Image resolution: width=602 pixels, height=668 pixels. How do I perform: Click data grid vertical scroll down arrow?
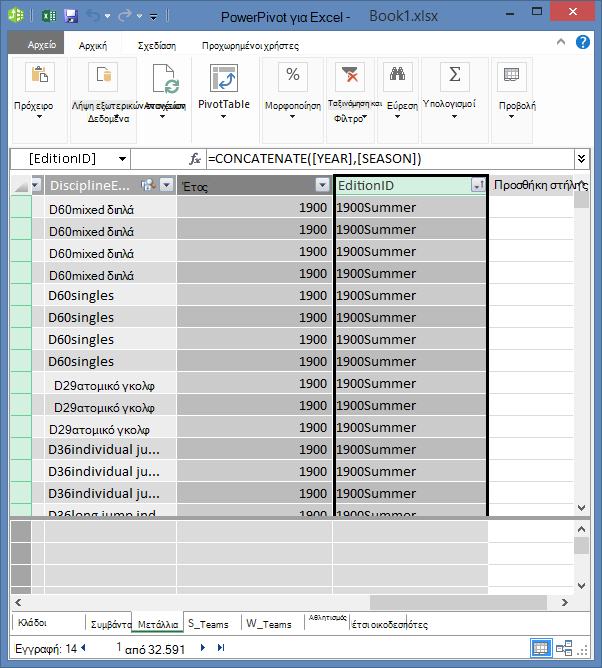point(582,508)
